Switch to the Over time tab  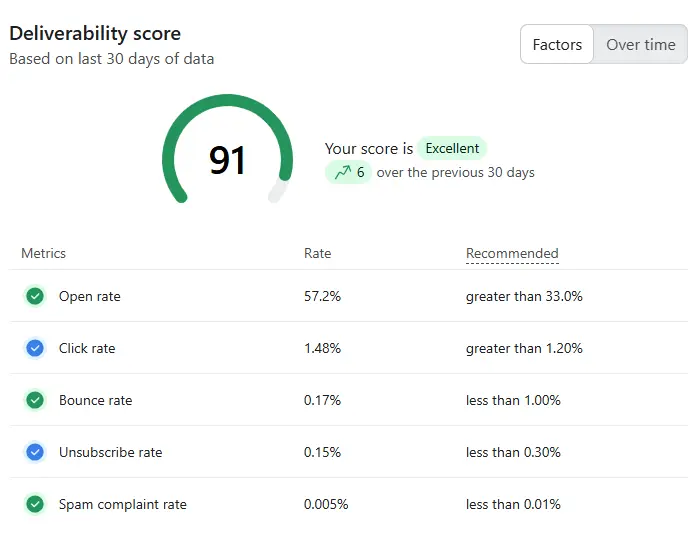641,45
